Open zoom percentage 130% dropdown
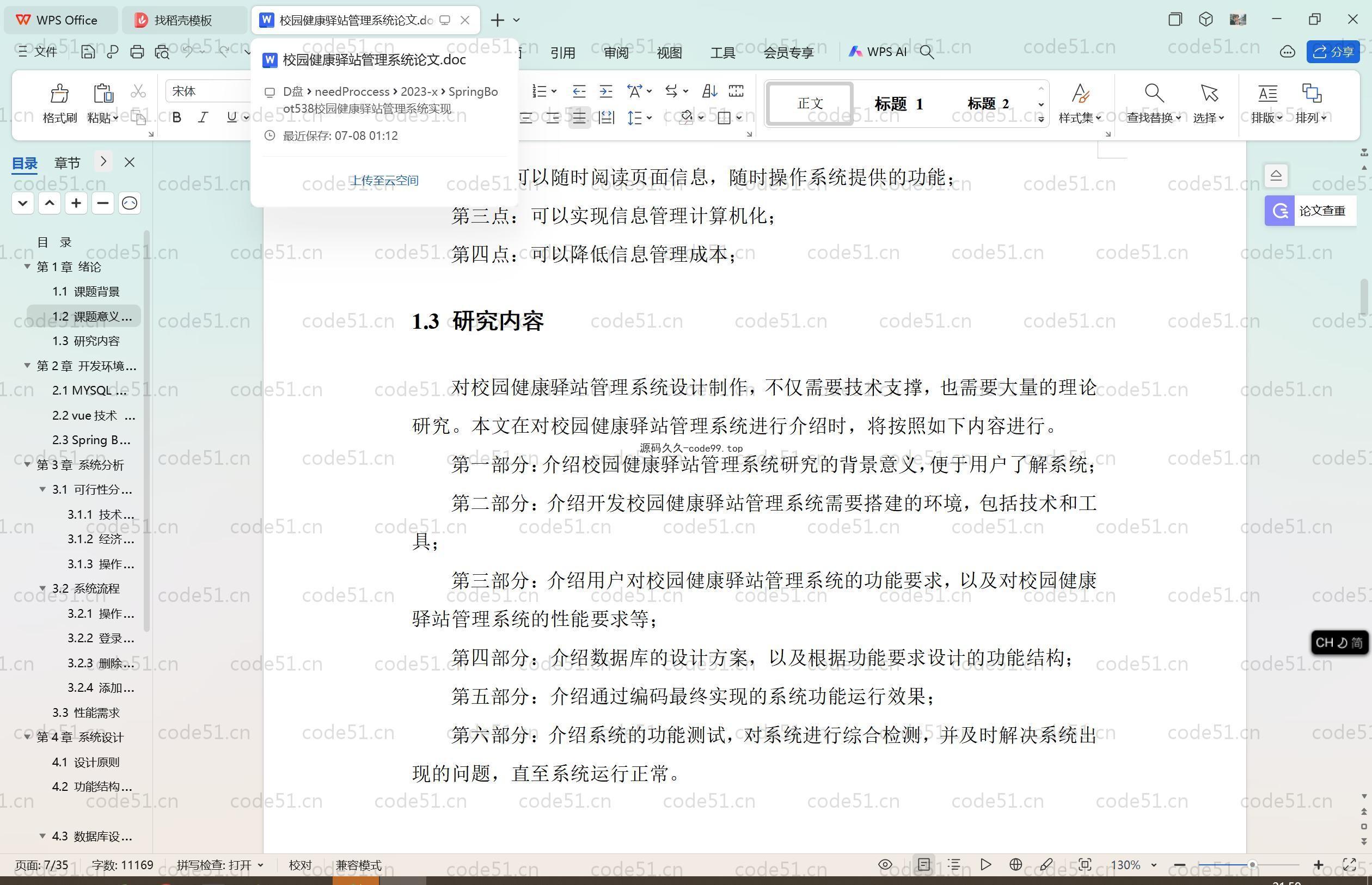The width and height of the screenshot is (1372, 885). 1153,865
